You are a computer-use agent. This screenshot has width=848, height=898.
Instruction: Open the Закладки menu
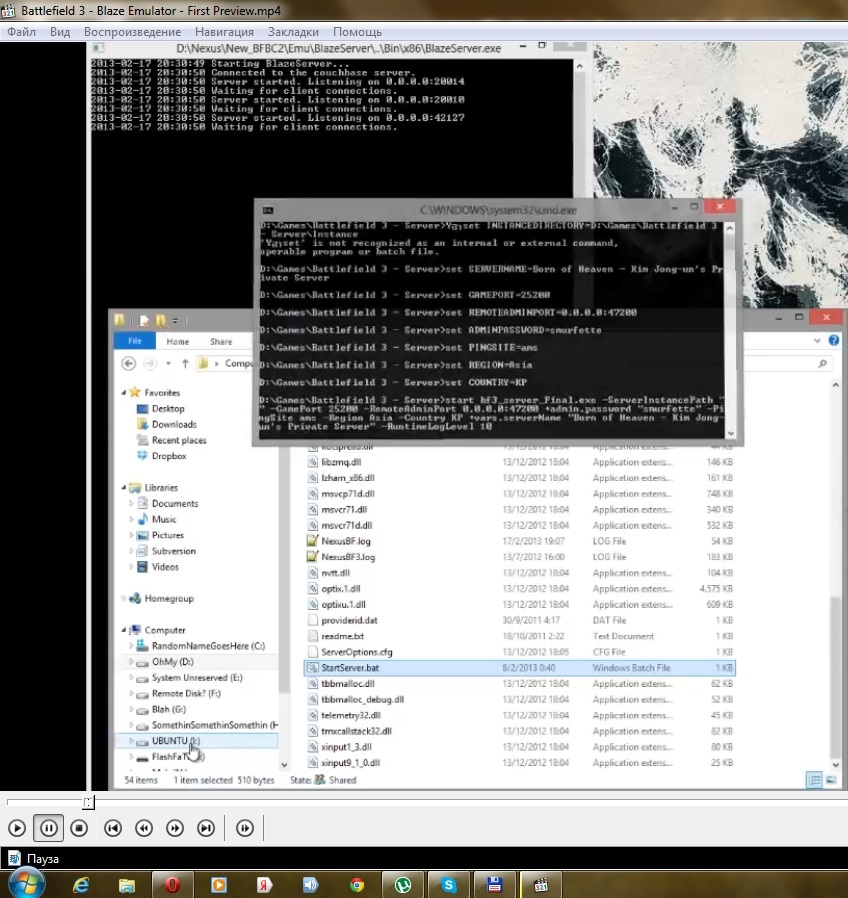click(x=293, y=32)
